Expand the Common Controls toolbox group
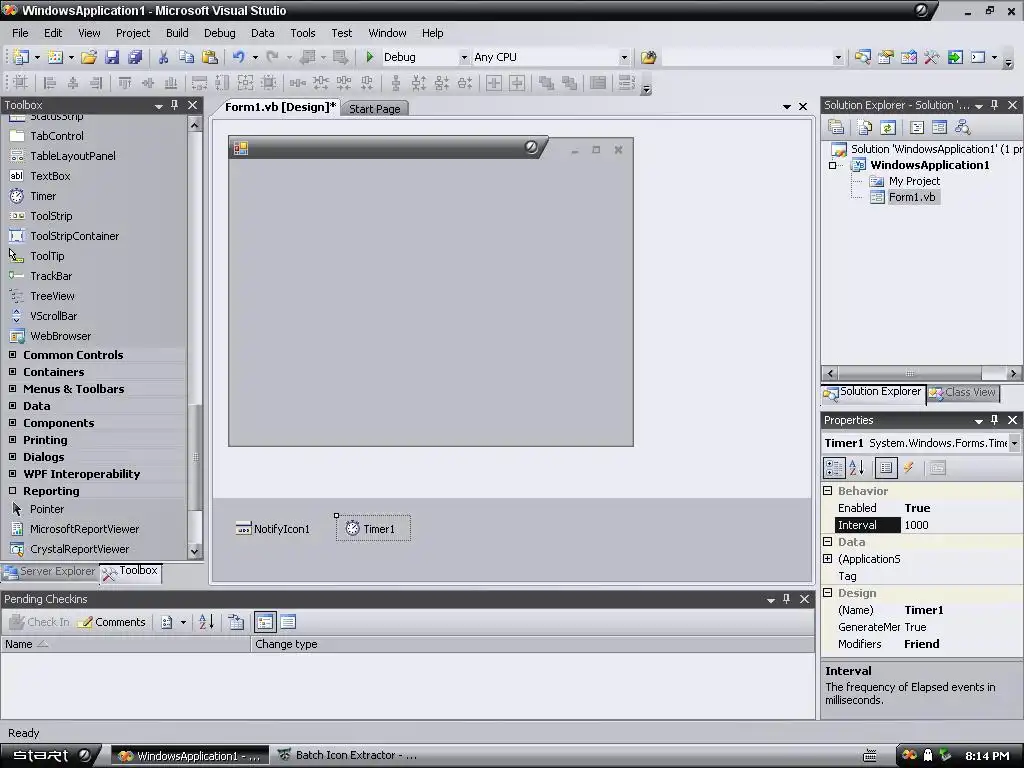 click(12, 355)
